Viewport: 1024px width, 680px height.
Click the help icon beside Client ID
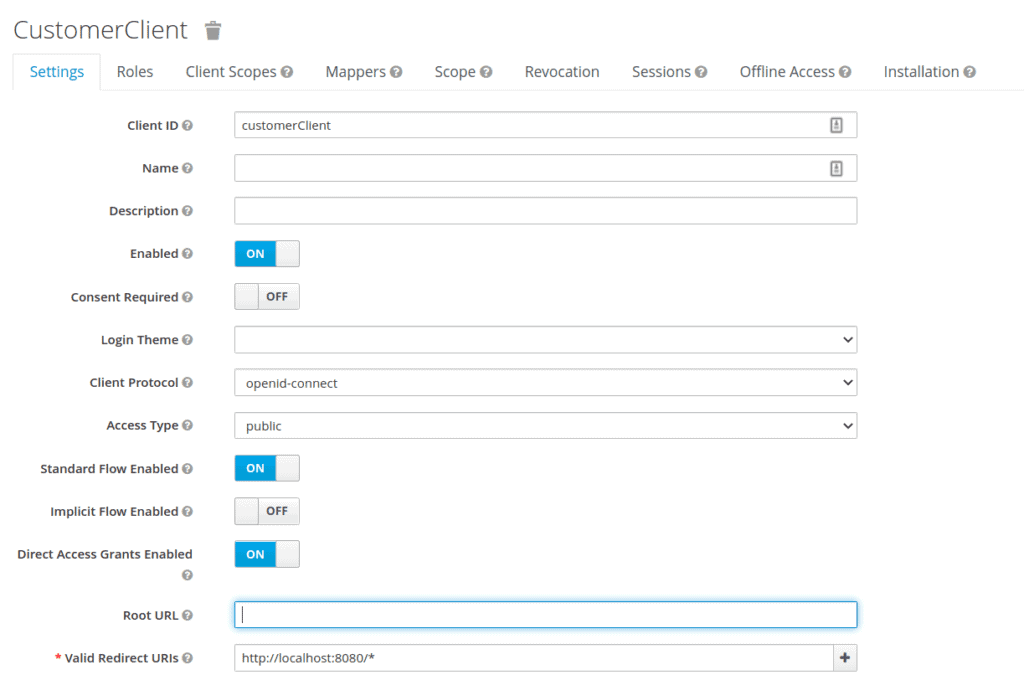(188, 126)
